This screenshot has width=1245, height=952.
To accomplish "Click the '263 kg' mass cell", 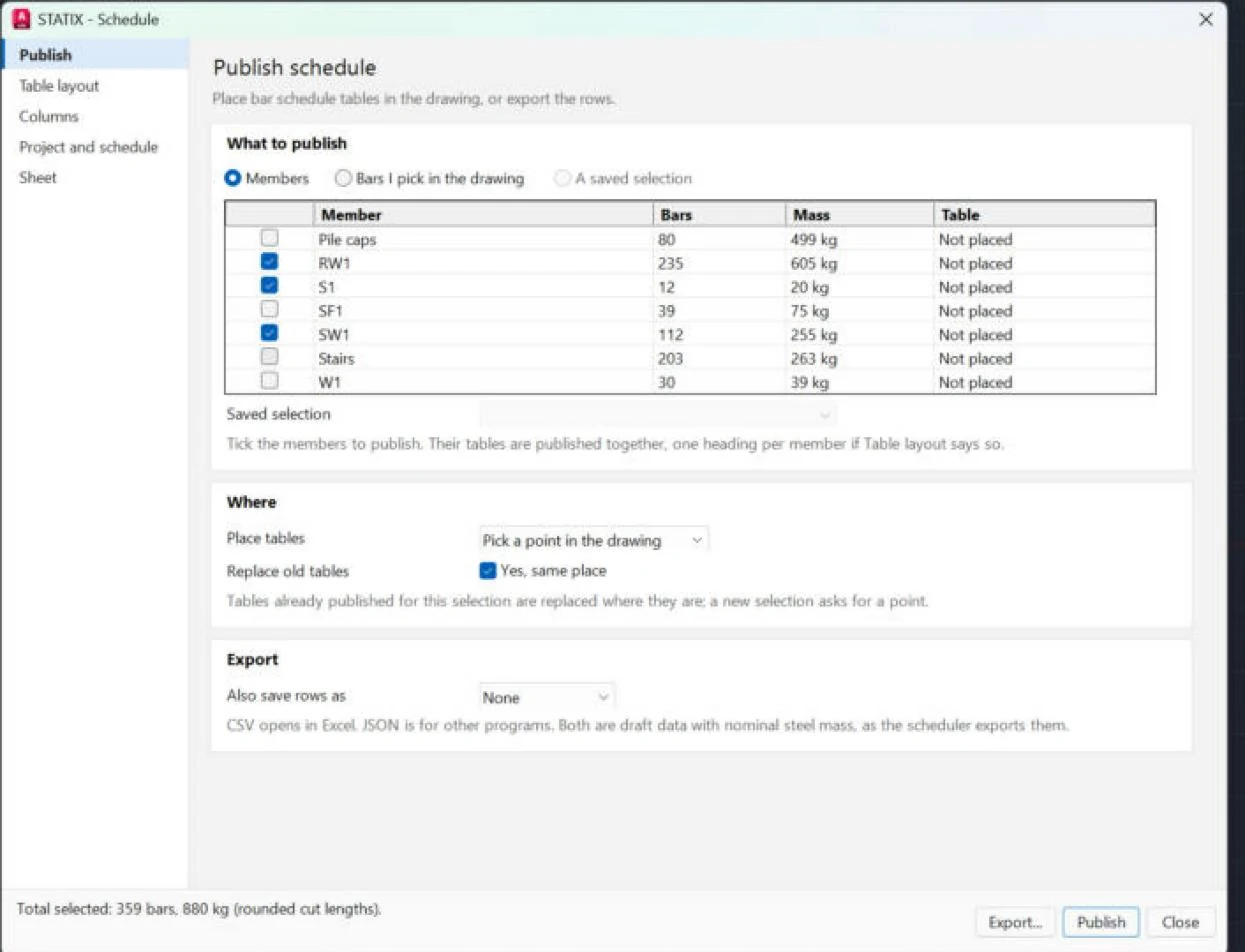I will 860,359.
